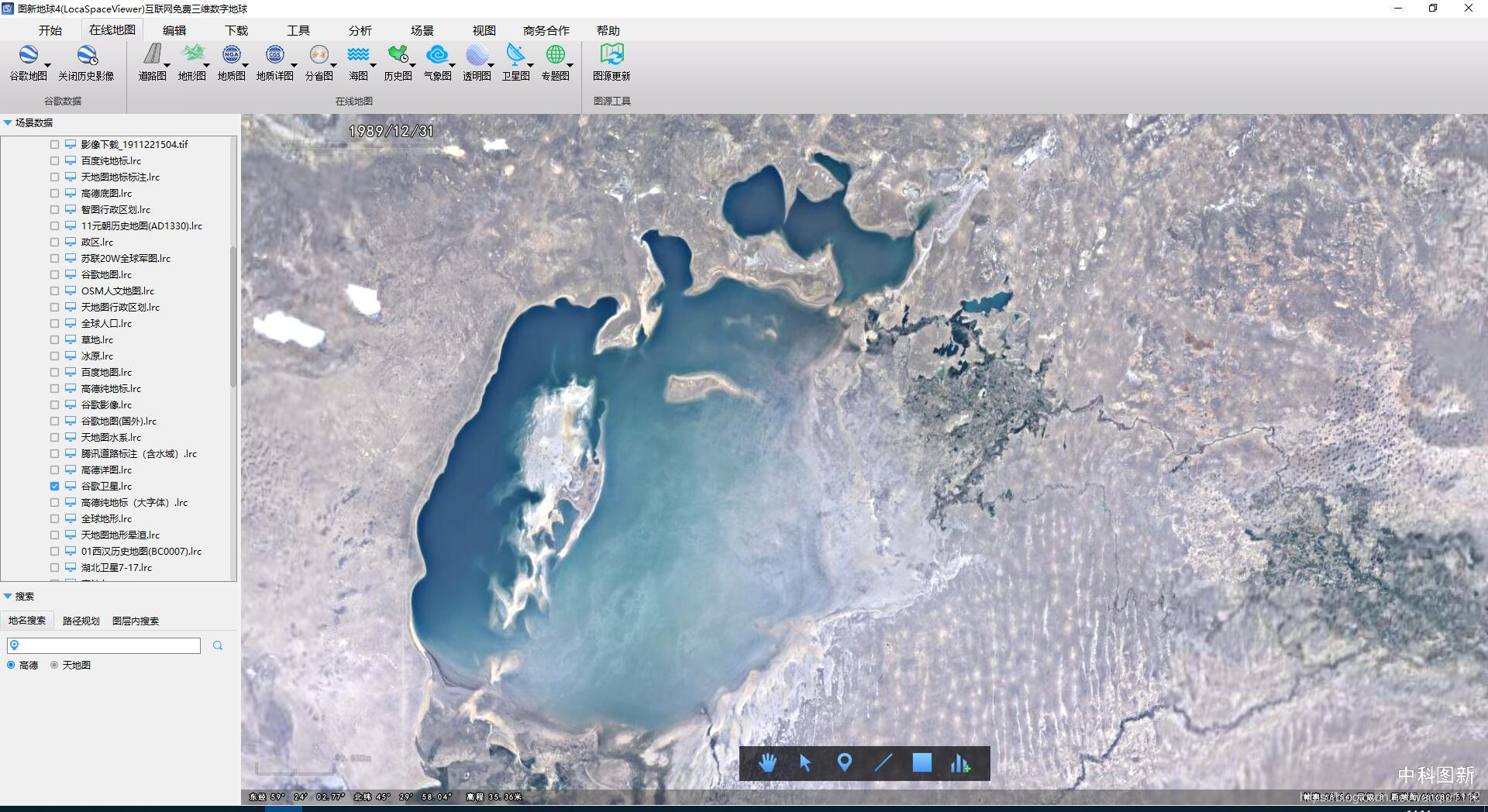Select the 11元朝历史地图(AD1330).lrc layer row
Image resolution: width=1488 pixels, height=812 pixels.
142,225
